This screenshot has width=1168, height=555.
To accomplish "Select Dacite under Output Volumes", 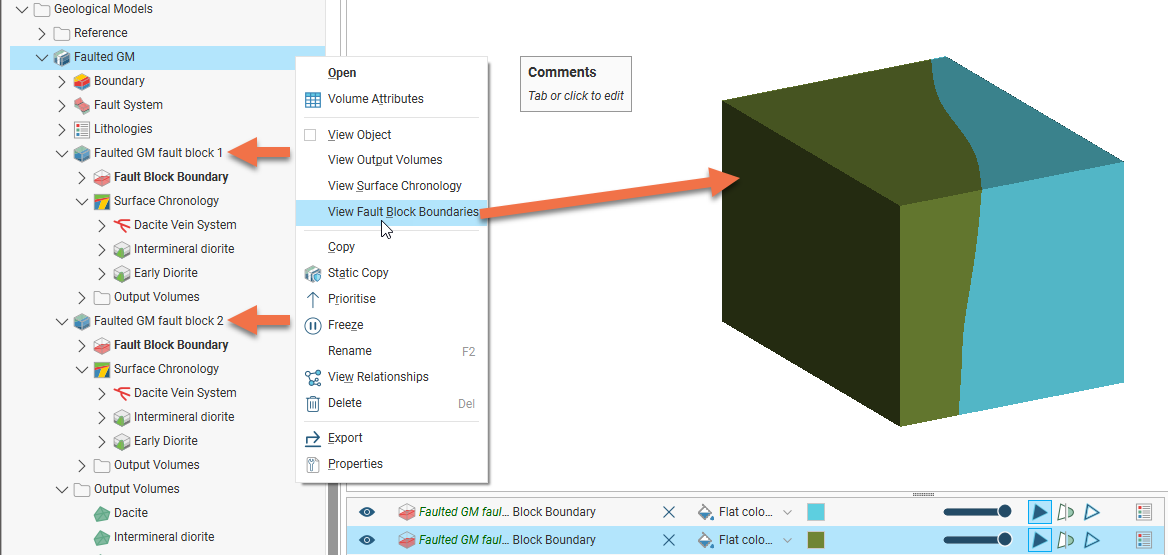I will point(130,513).
